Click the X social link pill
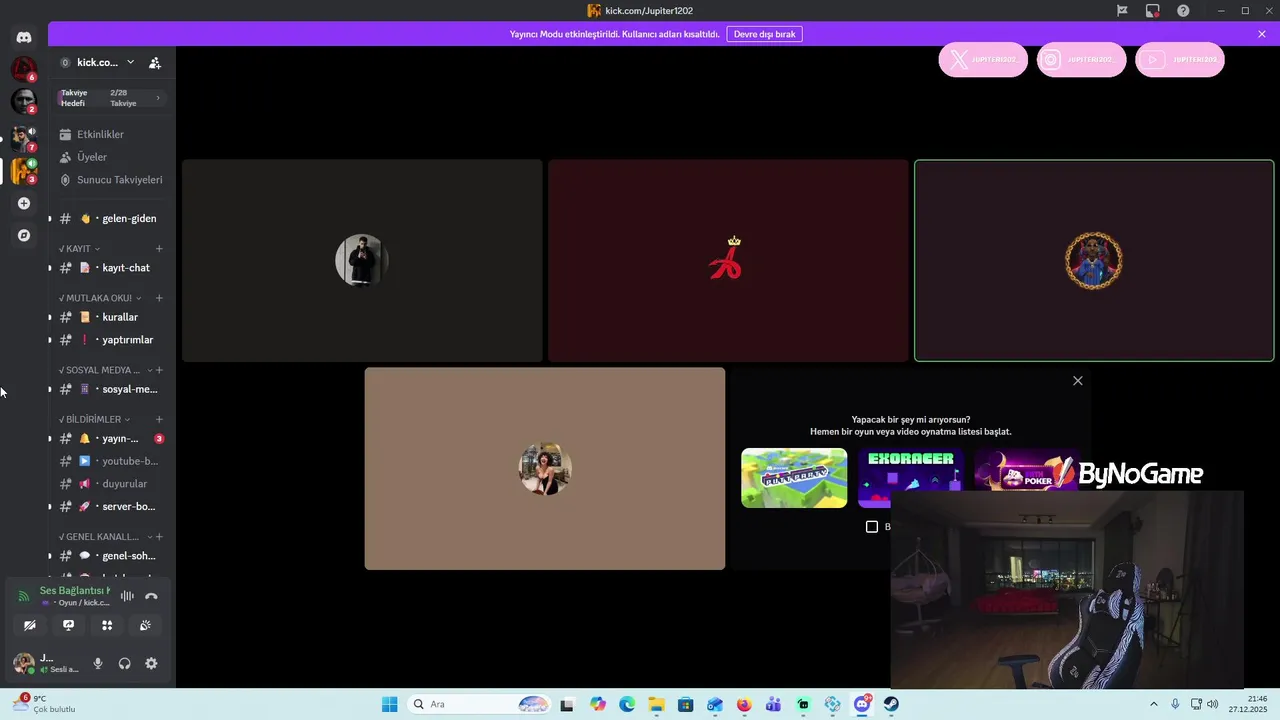The height and width of the screenshot is (720, 1280). [x=983, y=60]
